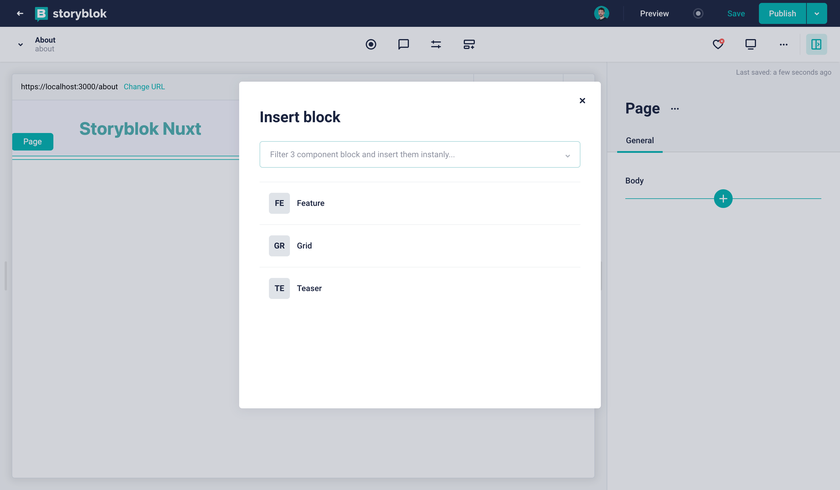
Task: Toggle the side panel layout icon
Action: tap(816, 44)
